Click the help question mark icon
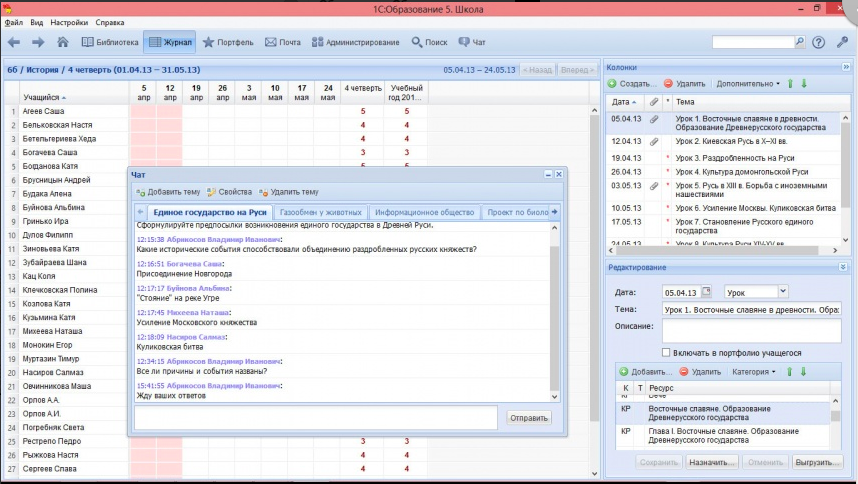The width and height of the screenshot is (858, 484). click(x=818, y=42)
